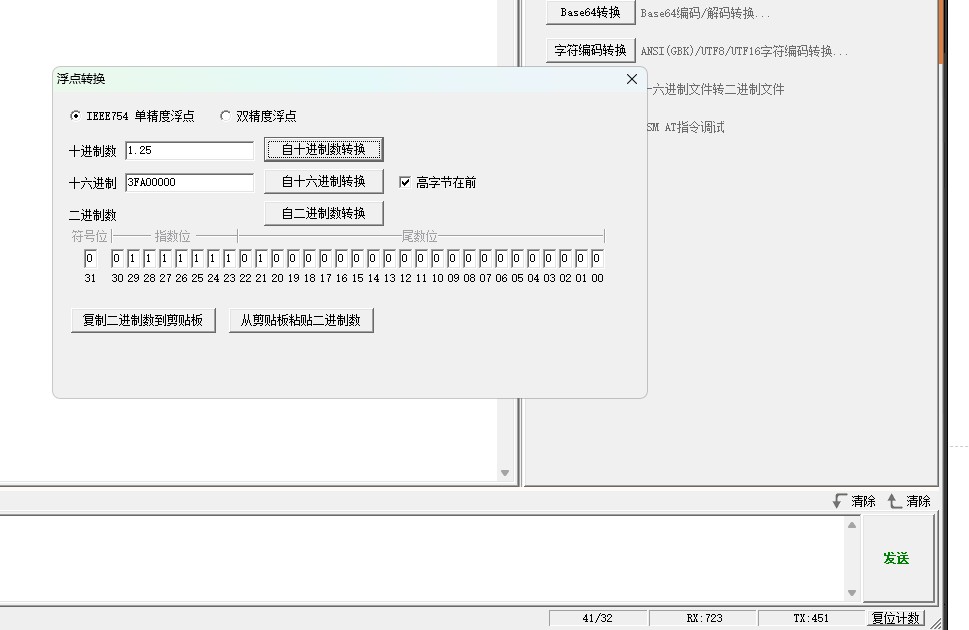This screenshot has height=630, width=969.
Task: Toggle mantissa bit 16
Action: pyautogui.click(x=341, y=258)
